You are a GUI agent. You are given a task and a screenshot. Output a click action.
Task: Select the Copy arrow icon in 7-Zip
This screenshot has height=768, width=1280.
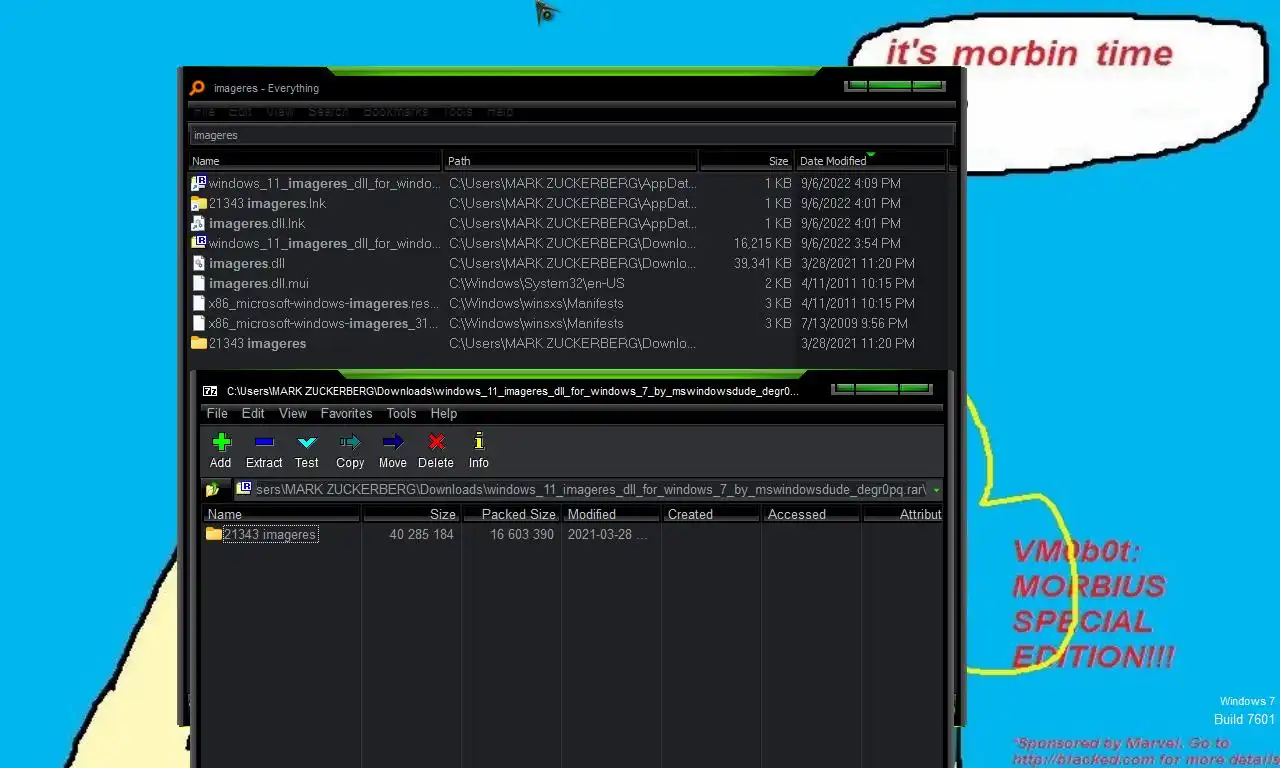[350, 442]
